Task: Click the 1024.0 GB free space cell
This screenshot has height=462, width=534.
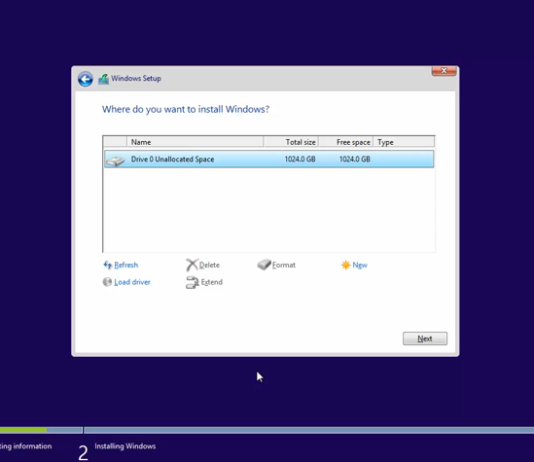Action: coord(355,159)
